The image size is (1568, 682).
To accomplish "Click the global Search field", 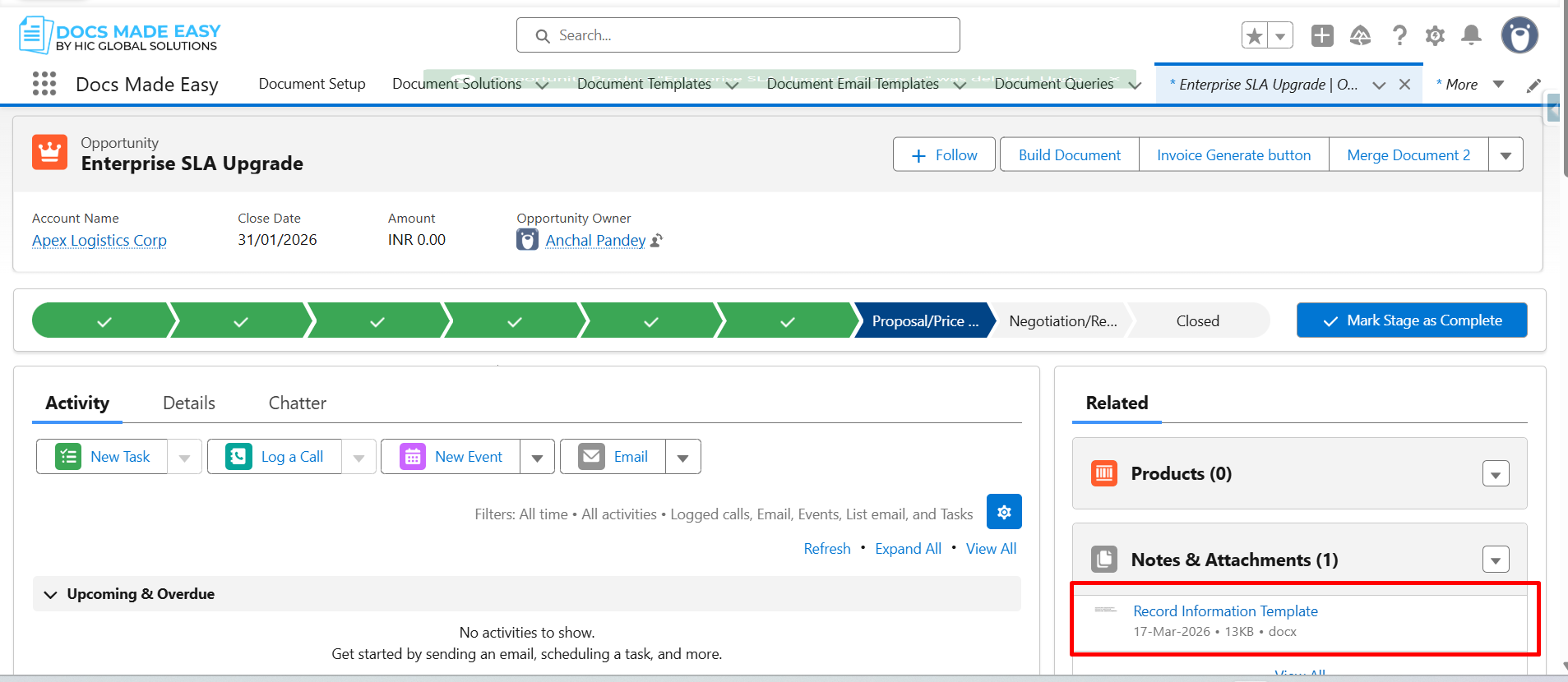I will click(738, 35).
